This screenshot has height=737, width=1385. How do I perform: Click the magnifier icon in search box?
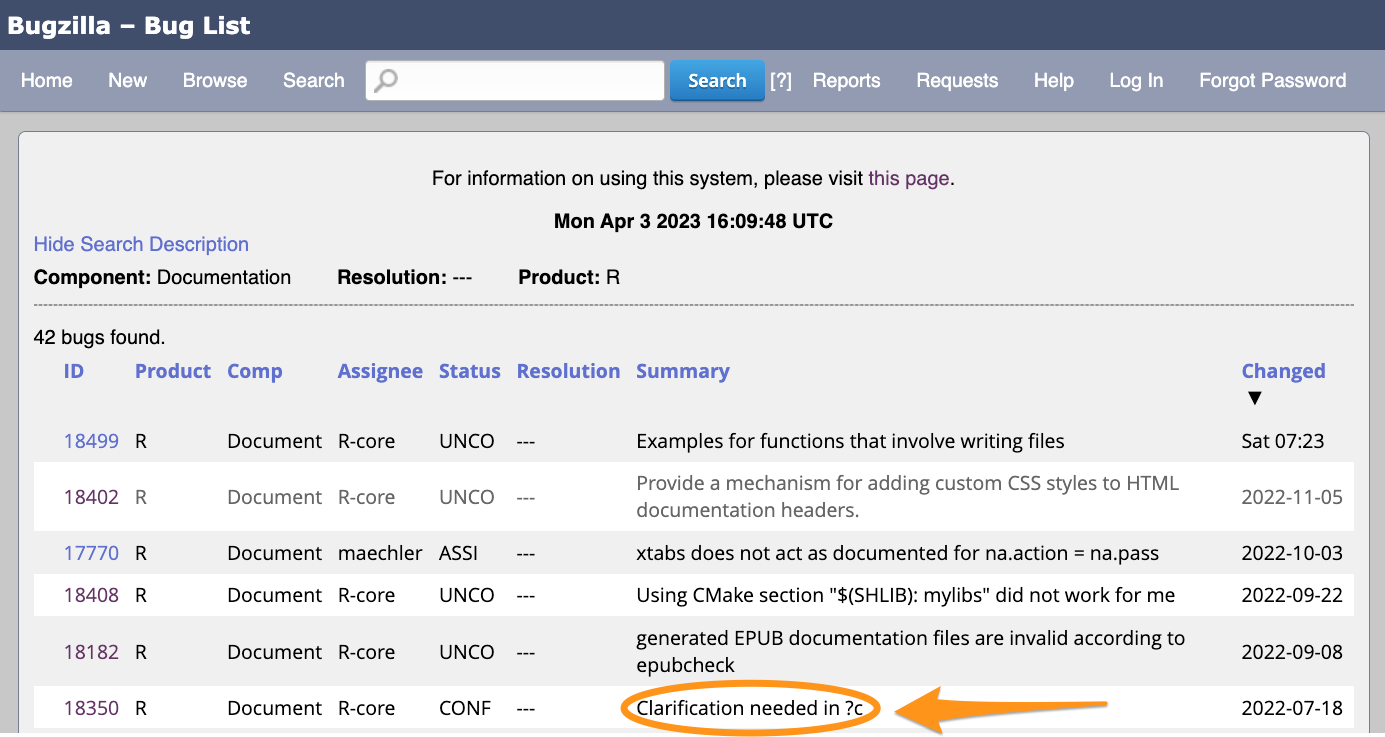click(386, 81)
